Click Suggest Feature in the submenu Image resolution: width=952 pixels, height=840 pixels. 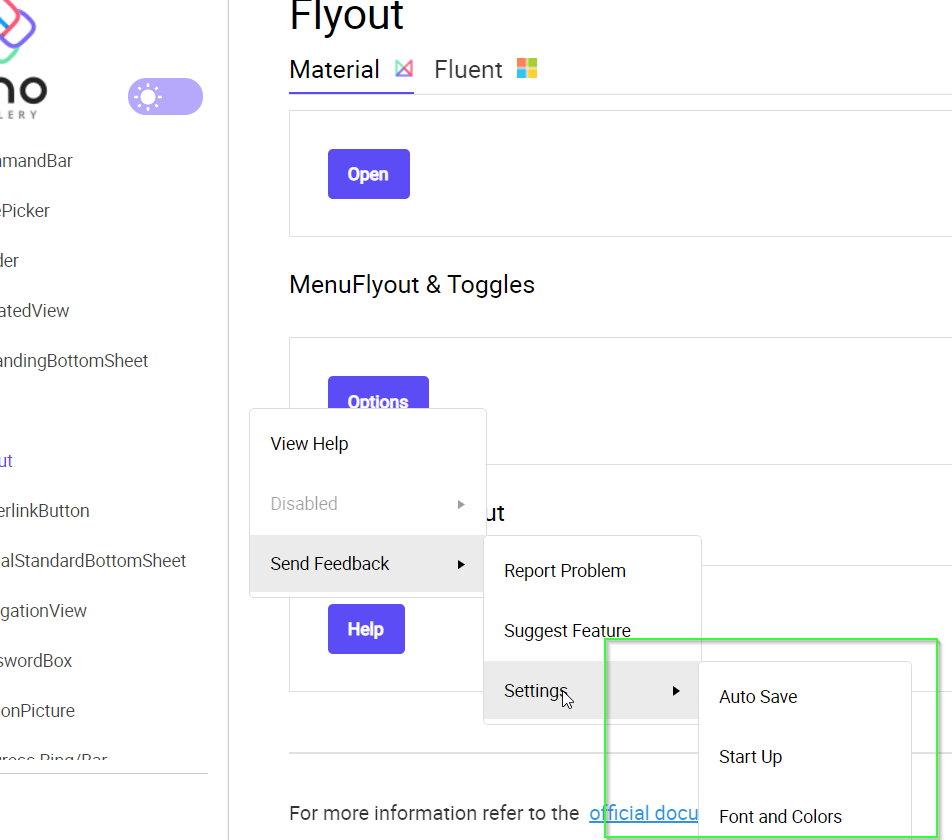pyautogui.click(x=568, y=630)
